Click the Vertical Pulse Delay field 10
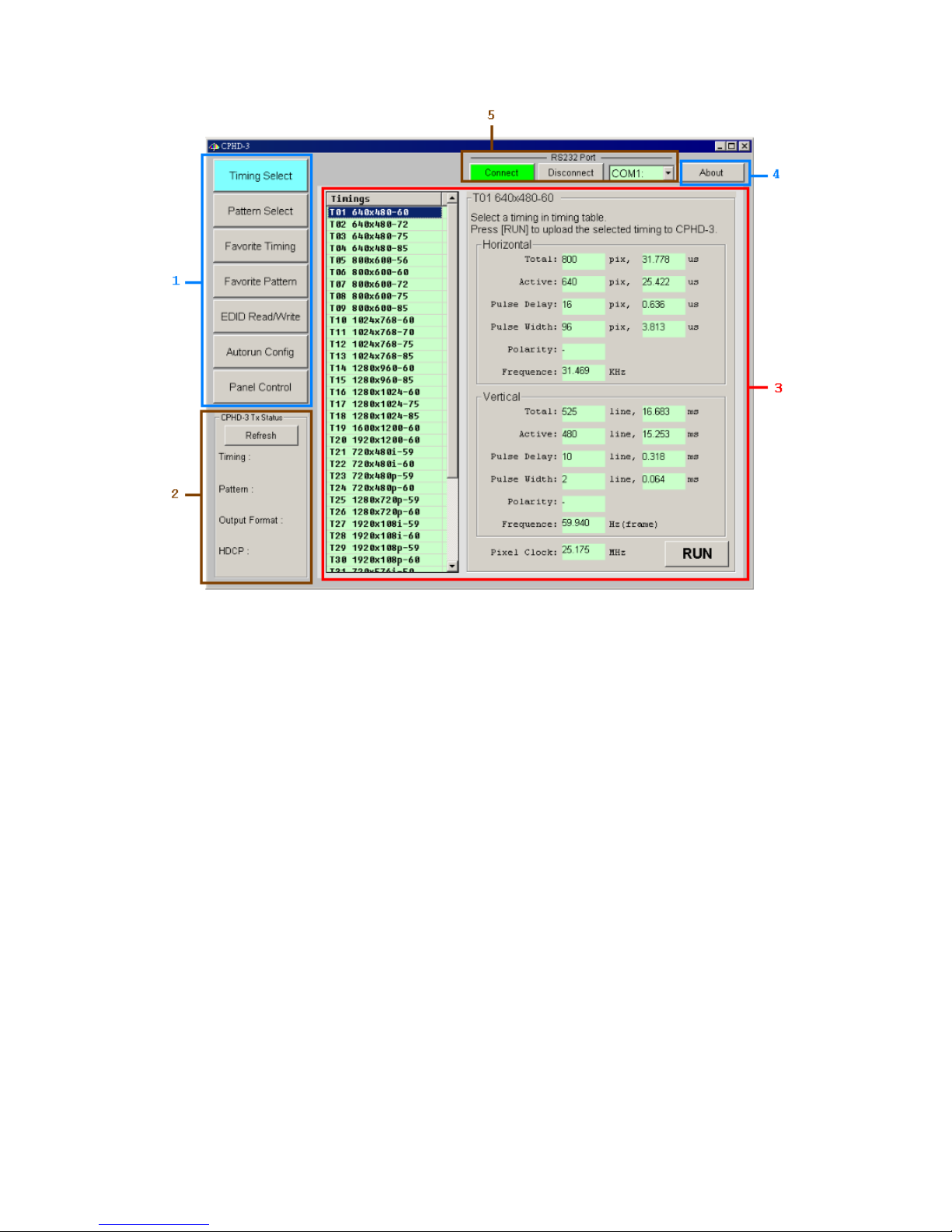Viewport: 952px width, 1232px height. (x=583, y=458)
